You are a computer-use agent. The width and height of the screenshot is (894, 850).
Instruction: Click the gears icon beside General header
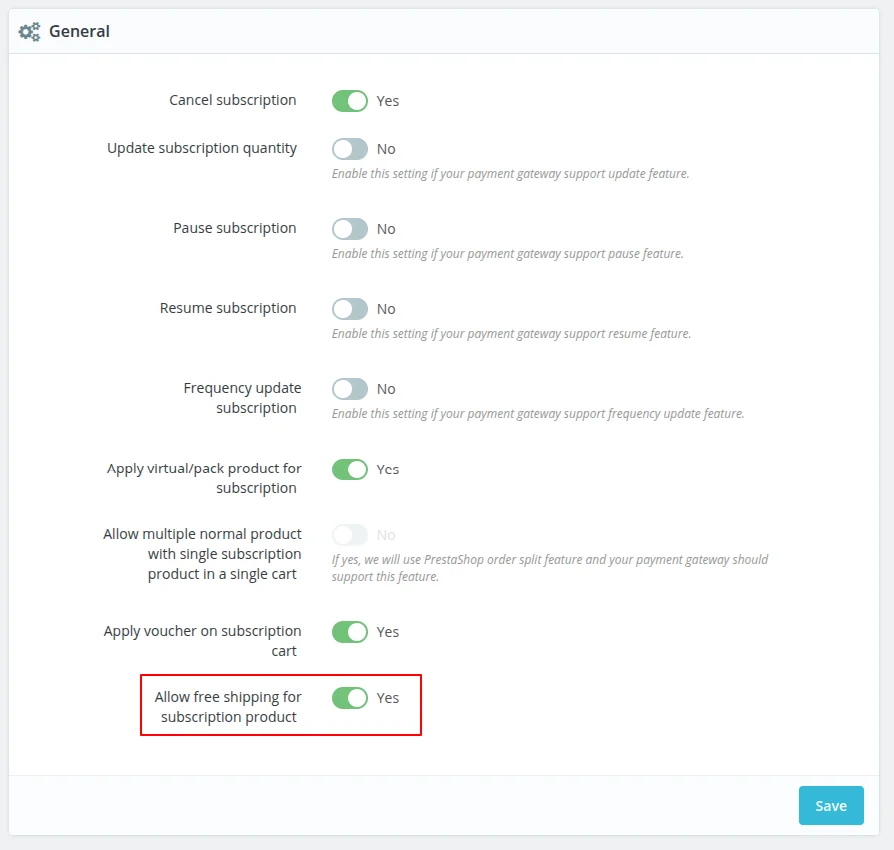point(29,31)
